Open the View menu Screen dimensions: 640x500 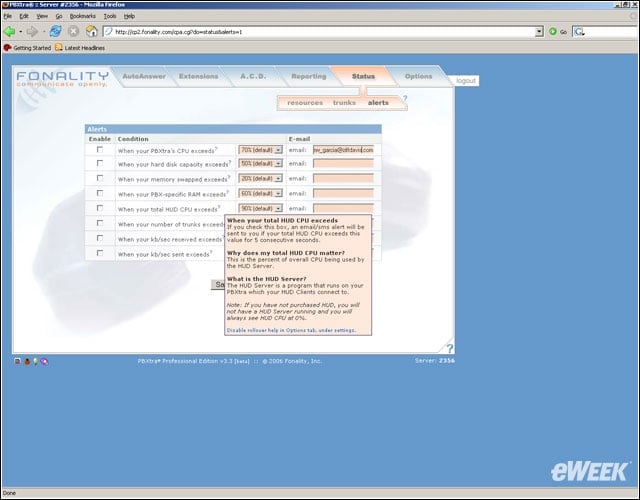click(x=42, y=16)
